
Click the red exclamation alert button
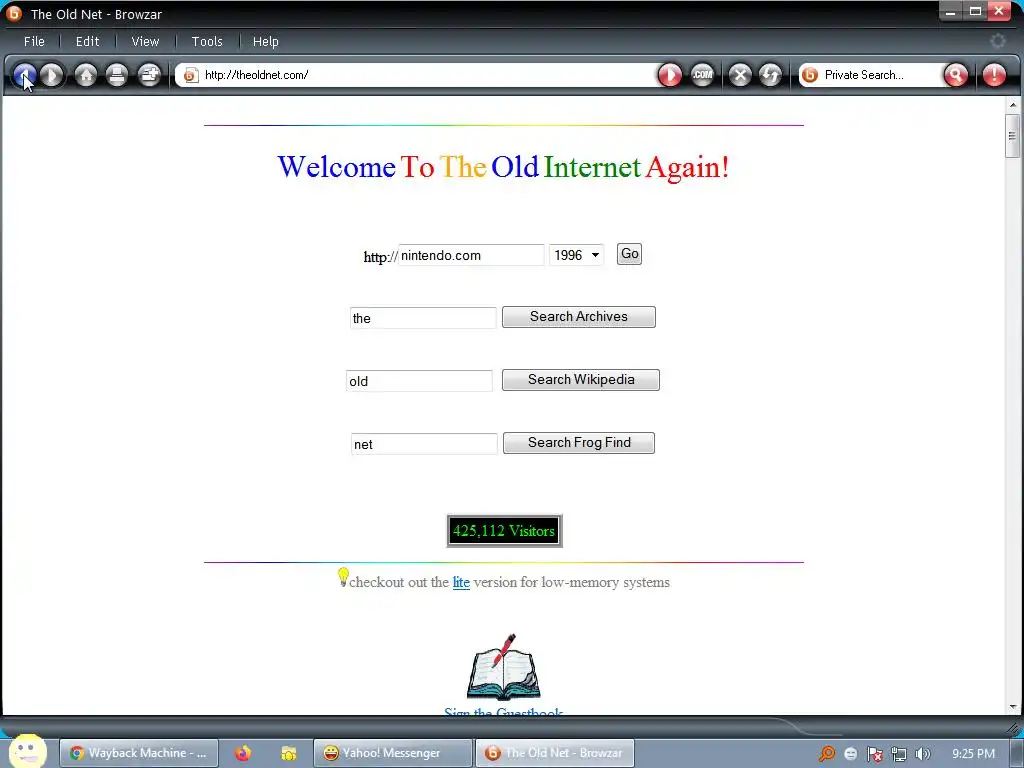pyautogui.click(x=995, y=75)
